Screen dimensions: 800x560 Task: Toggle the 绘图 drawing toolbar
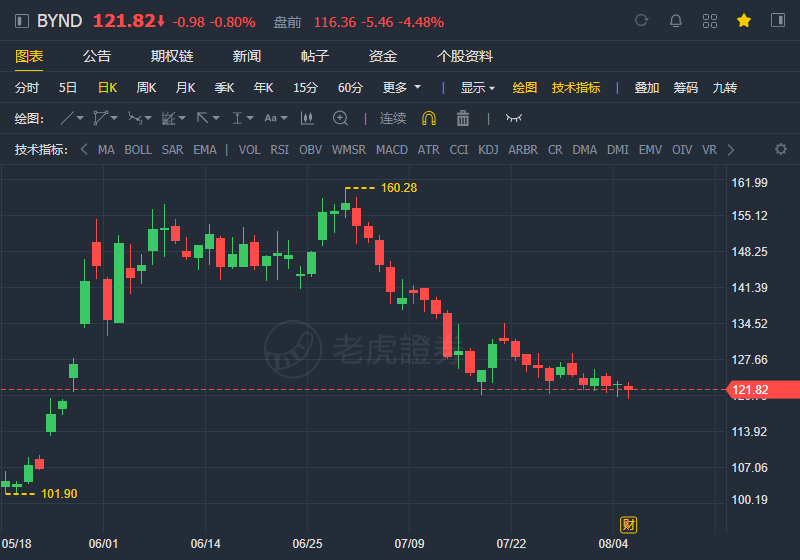524,88
